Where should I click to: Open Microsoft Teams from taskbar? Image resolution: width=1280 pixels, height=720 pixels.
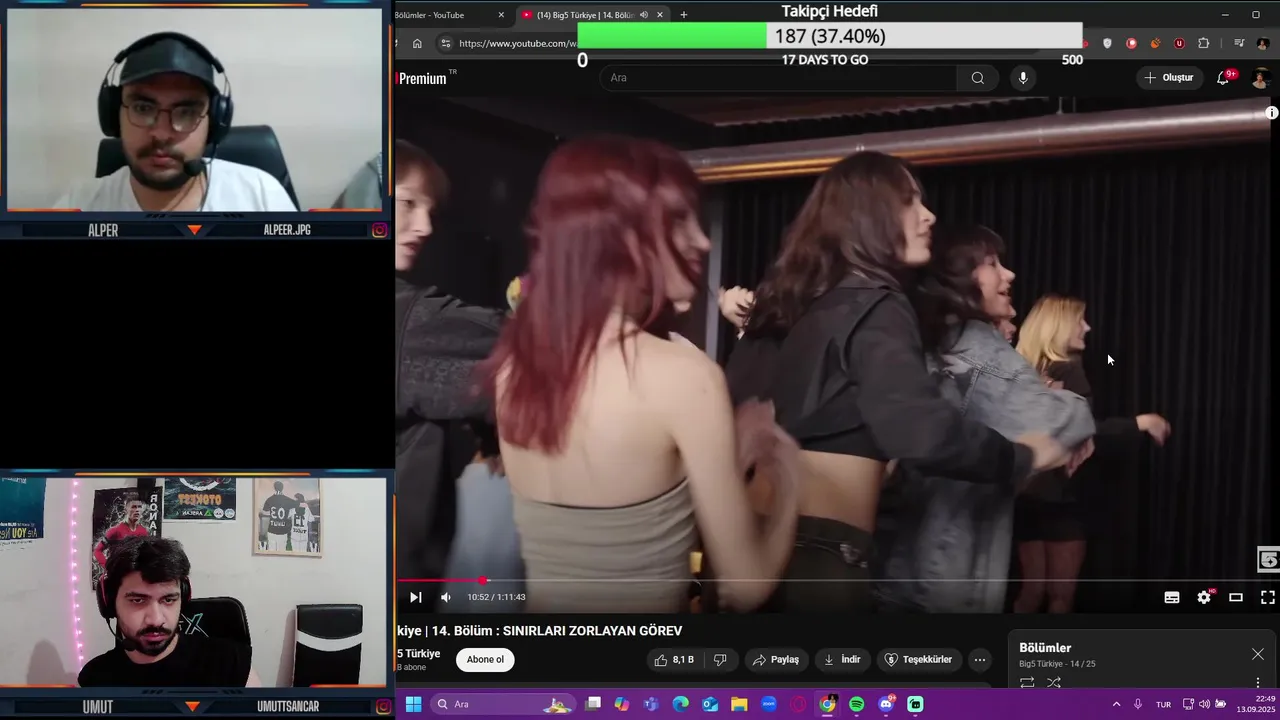pos(651,704)
